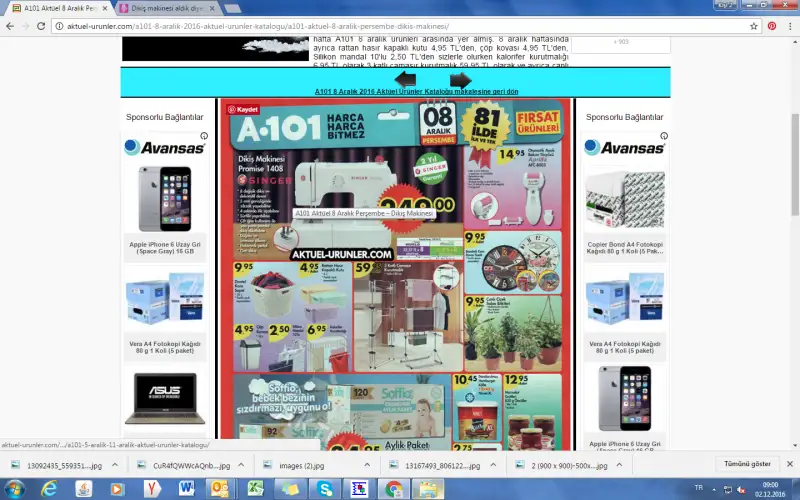
Task: Click the address bar URL field
Action: point(406,26)
